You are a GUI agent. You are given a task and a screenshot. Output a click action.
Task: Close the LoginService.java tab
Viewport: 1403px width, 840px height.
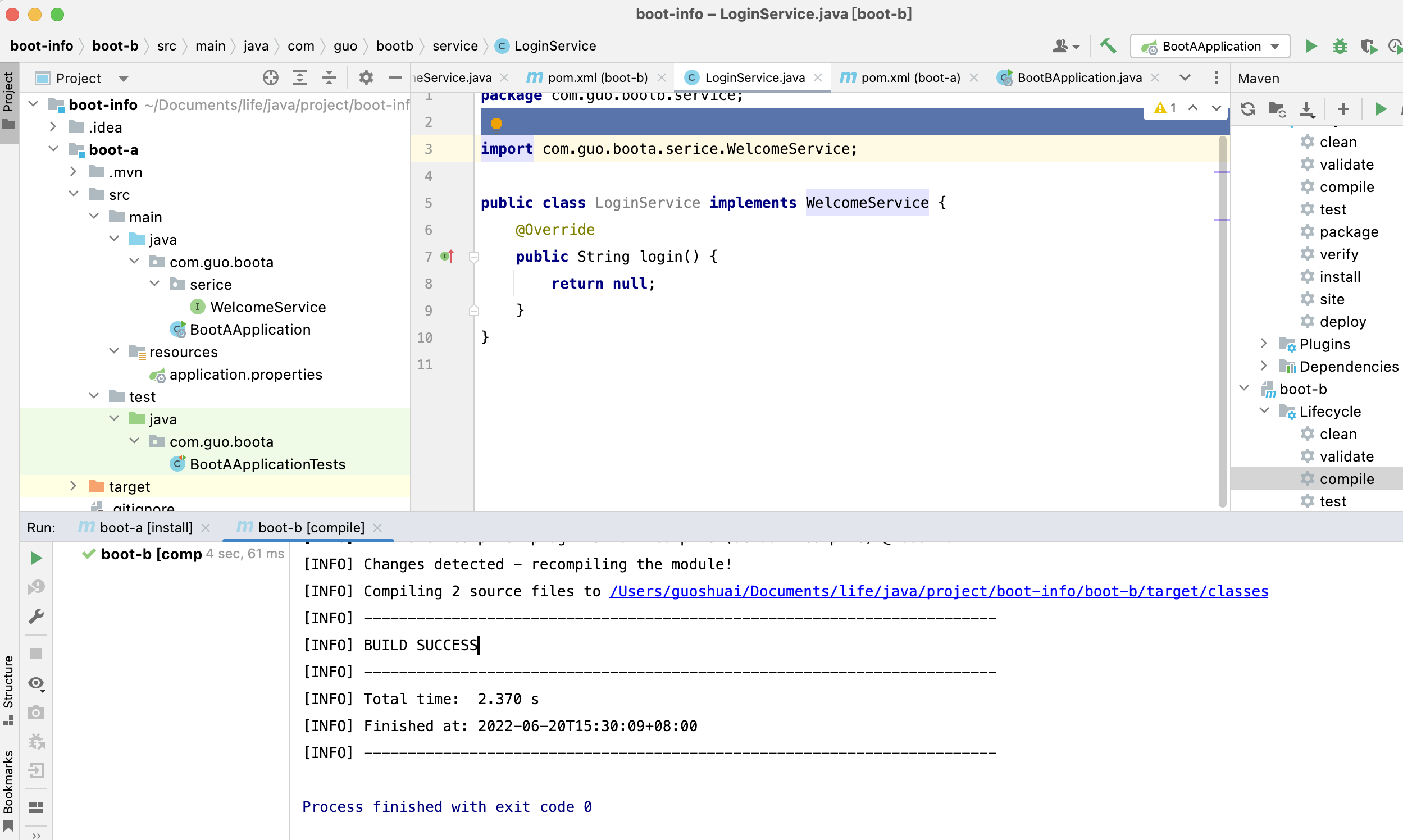click(x=818, y=77)
